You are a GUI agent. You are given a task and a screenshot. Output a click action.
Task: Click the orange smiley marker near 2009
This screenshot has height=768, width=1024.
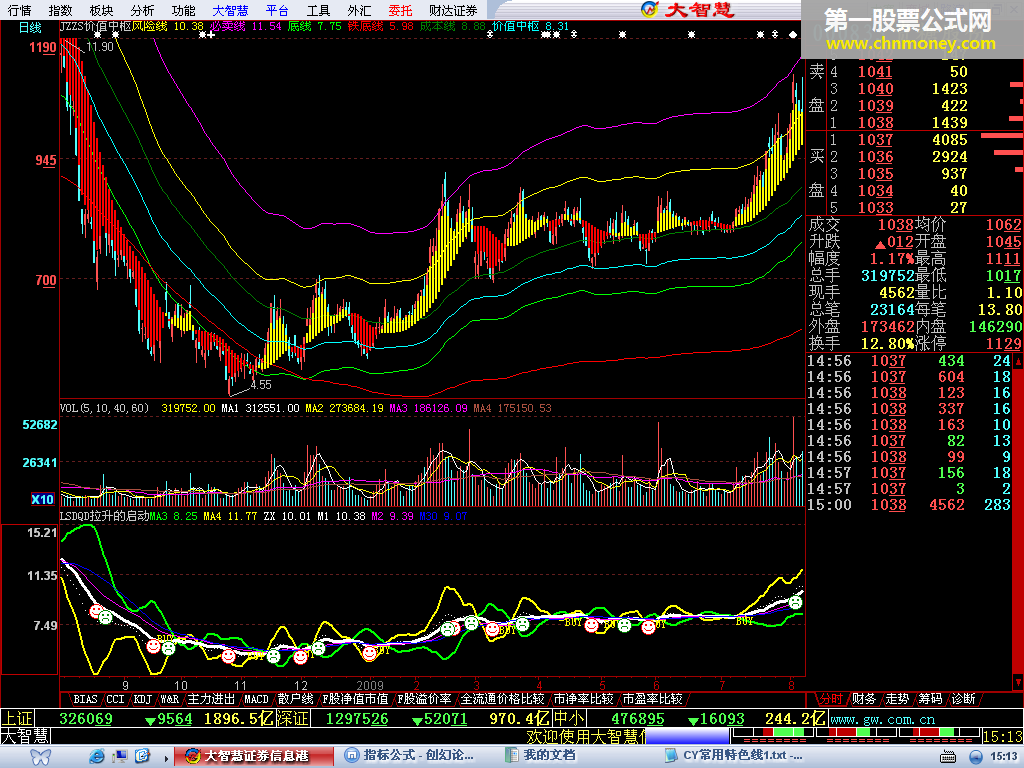click(370, 652)
